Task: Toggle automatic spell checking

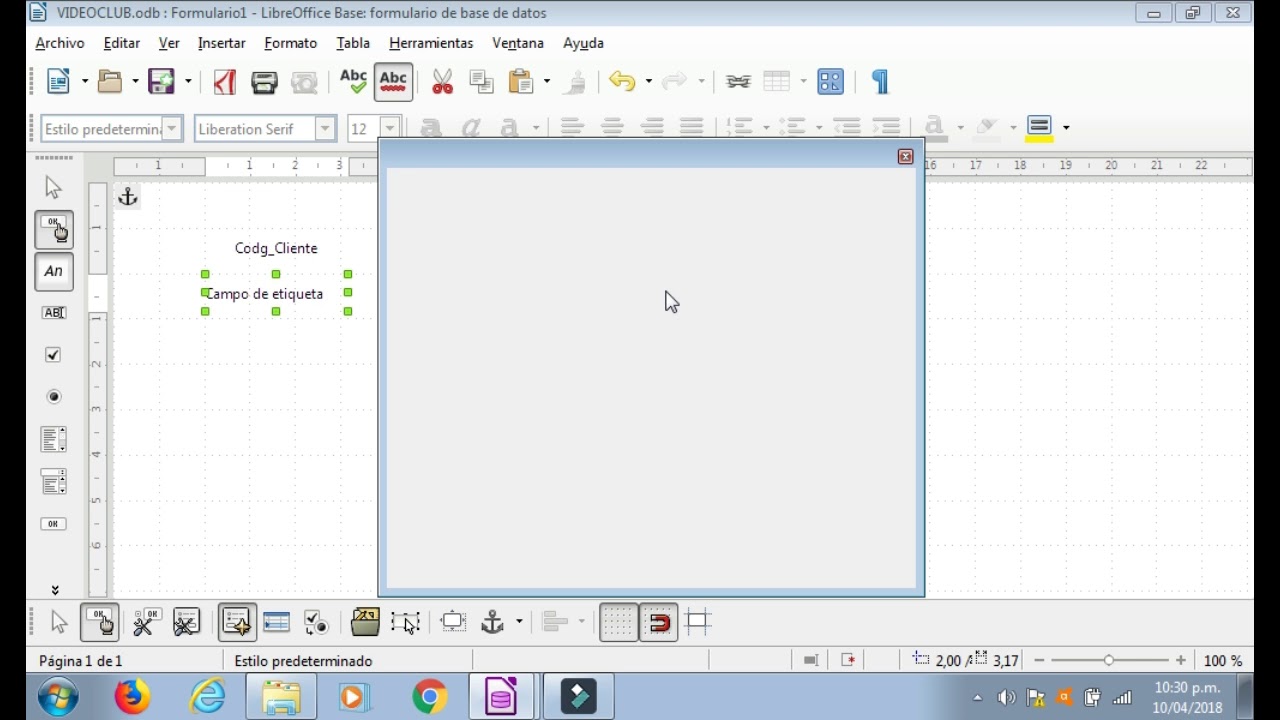Action: [x=394, y=82]
